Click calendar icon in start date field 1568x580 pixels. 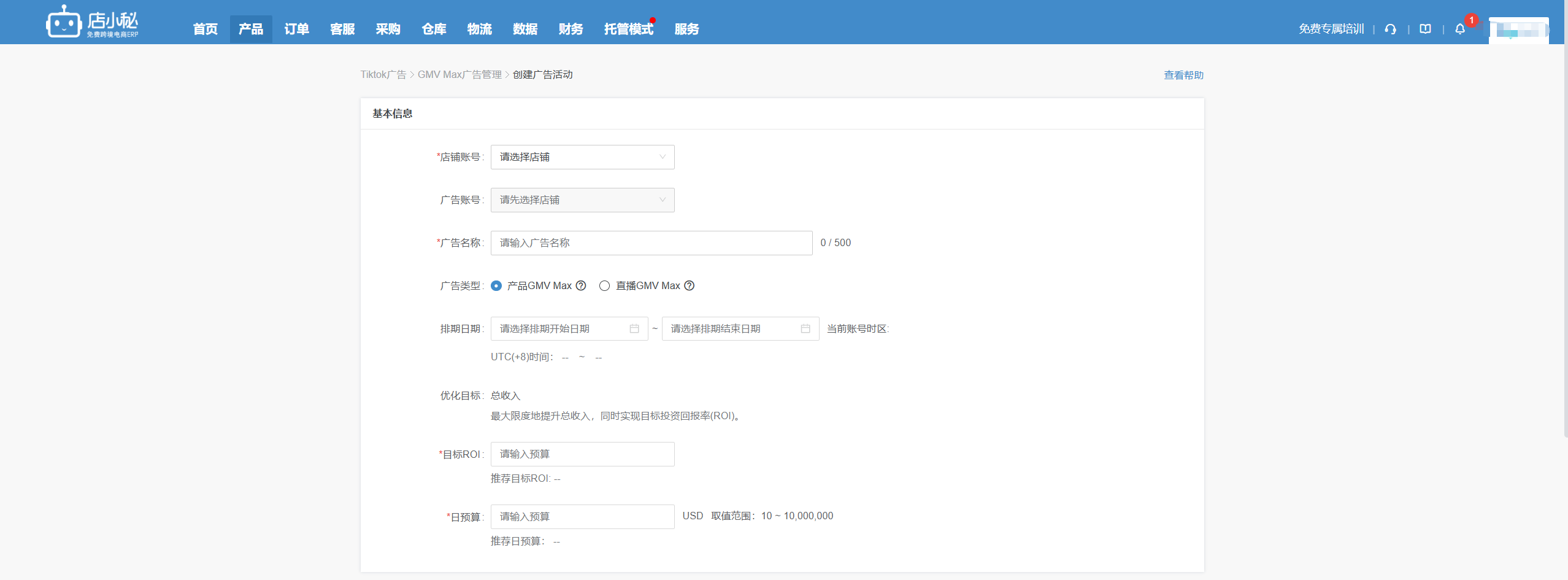coord(634,329)
